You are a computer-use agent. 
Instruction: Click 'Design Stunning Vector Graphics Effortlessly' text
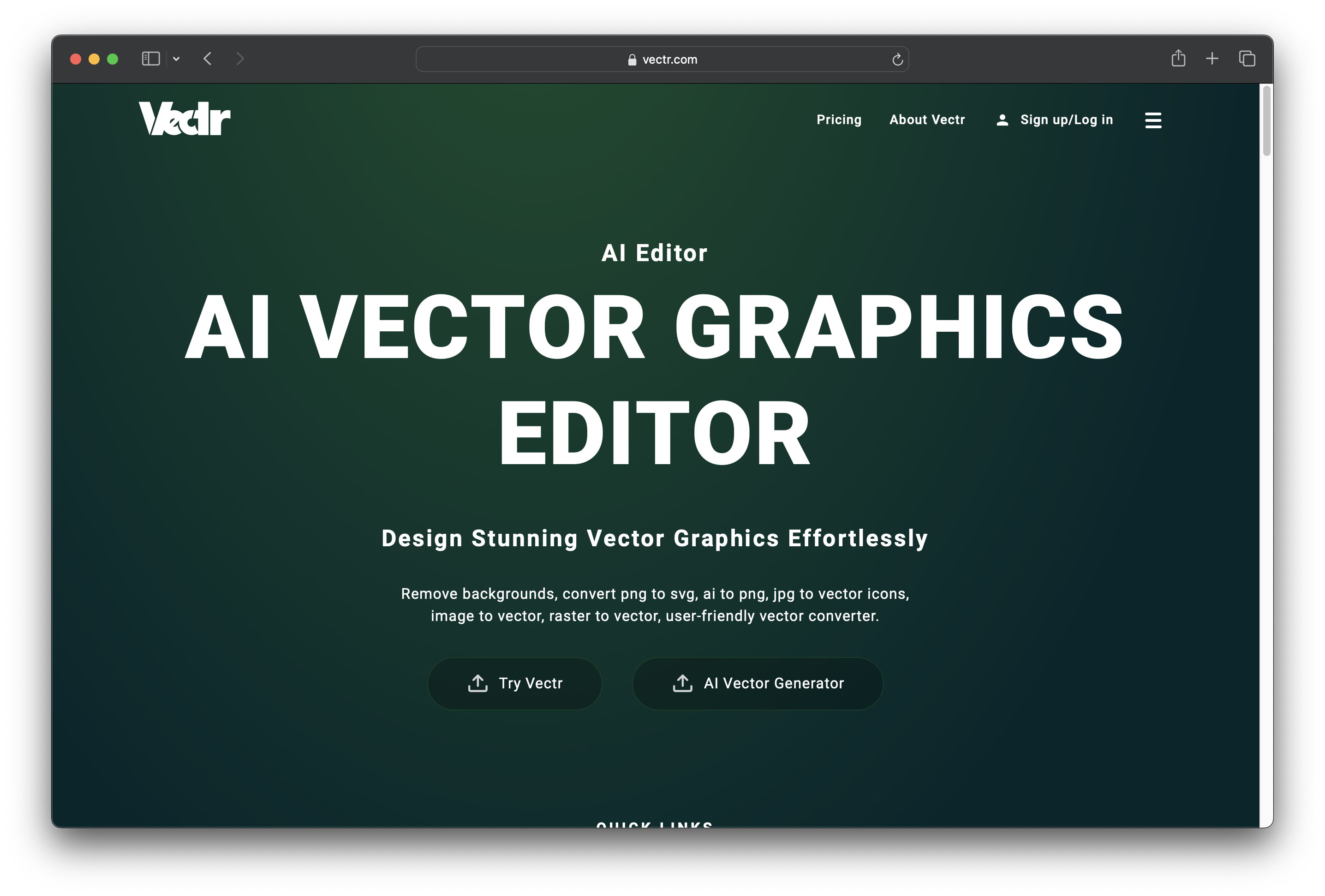[x=655, y=538]
